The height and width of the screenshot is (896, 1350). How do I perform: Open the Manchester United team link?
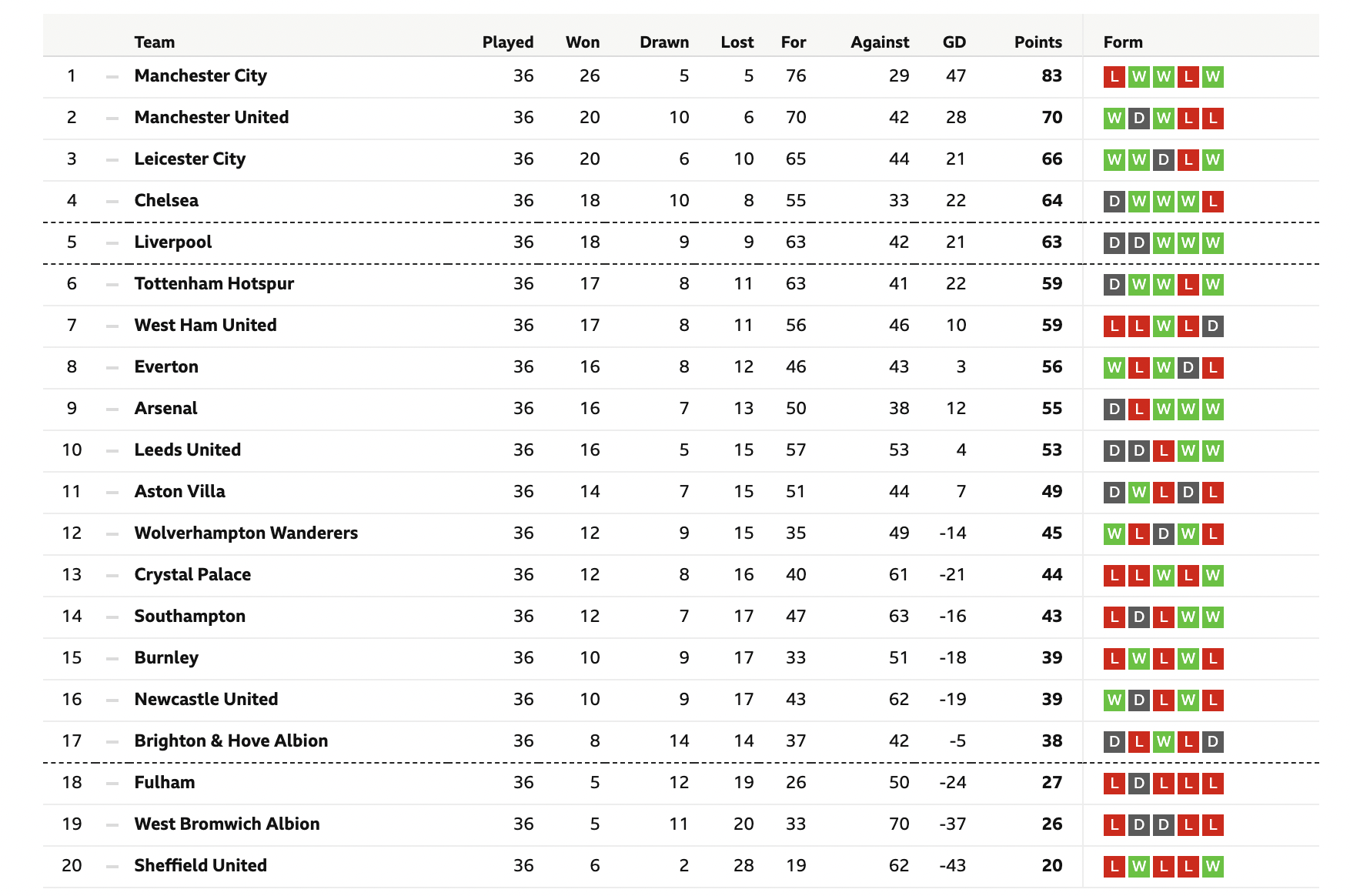click(x=212, y=117)
